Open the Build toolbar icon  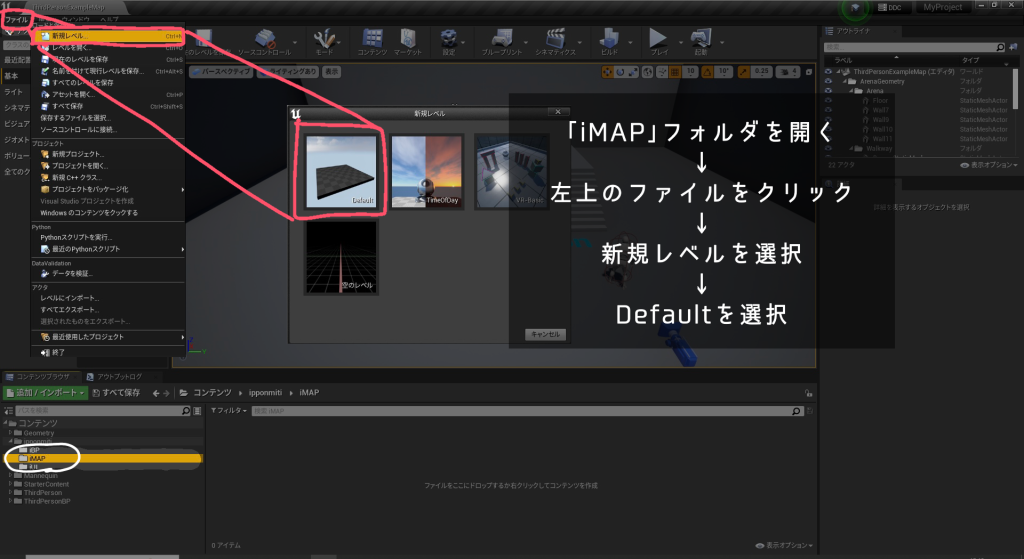[x=609, y=40]
